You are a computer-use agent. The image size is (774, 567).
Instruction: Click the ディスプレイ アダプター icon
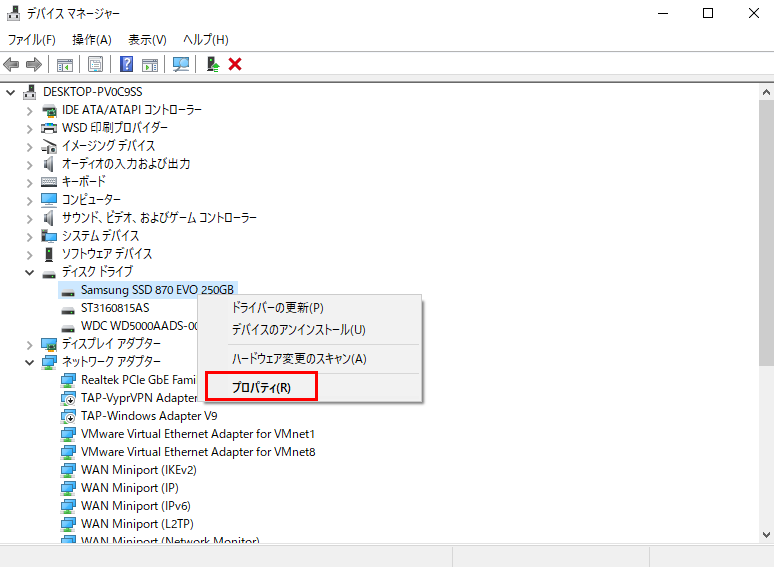point(49,344)
